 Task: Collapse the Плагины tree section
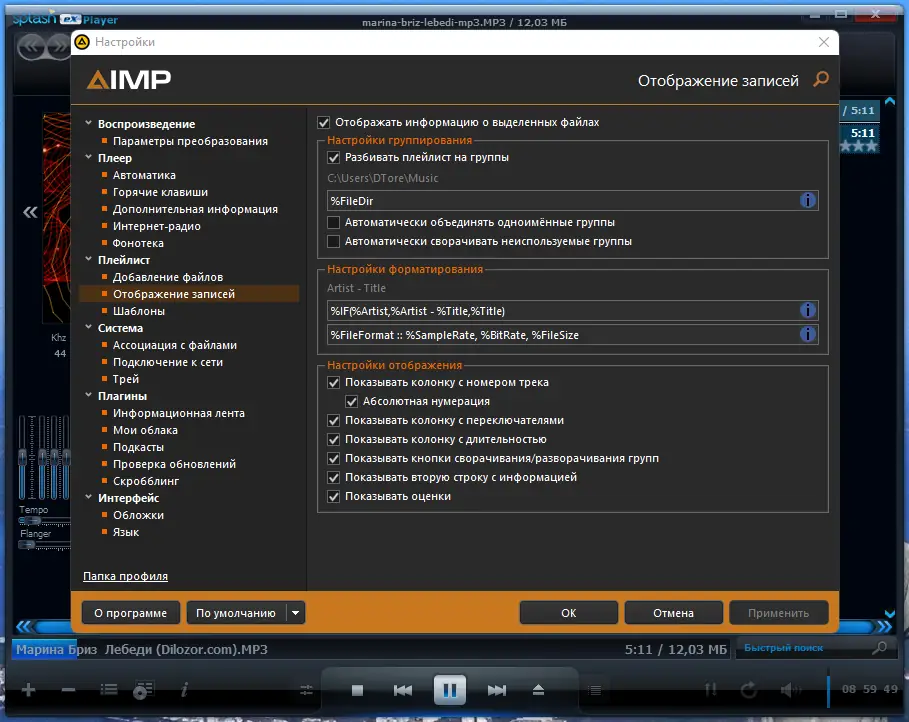tap(89, 395)
